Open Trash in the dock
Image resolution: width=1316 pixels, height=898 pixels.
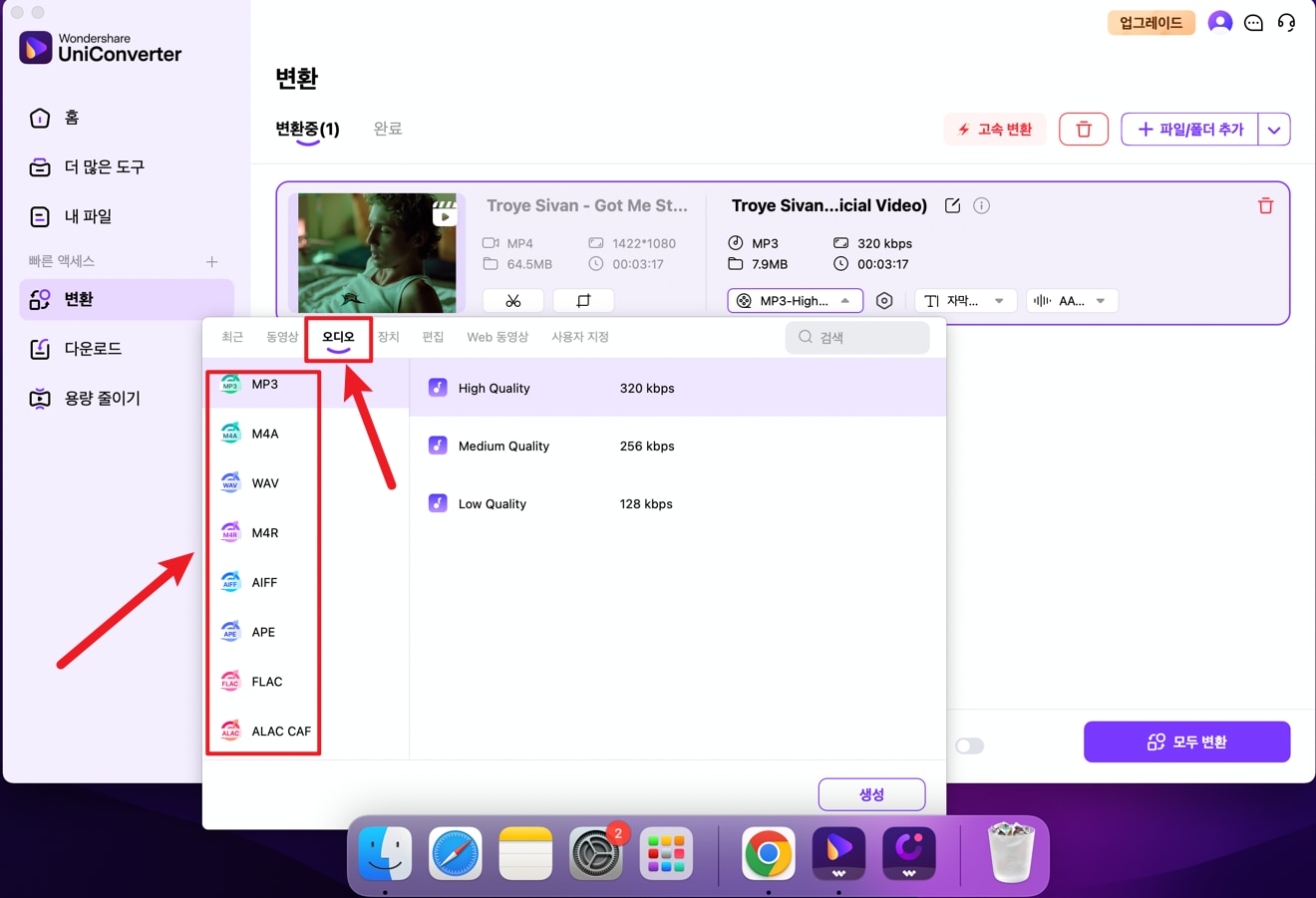point(1011,853)
